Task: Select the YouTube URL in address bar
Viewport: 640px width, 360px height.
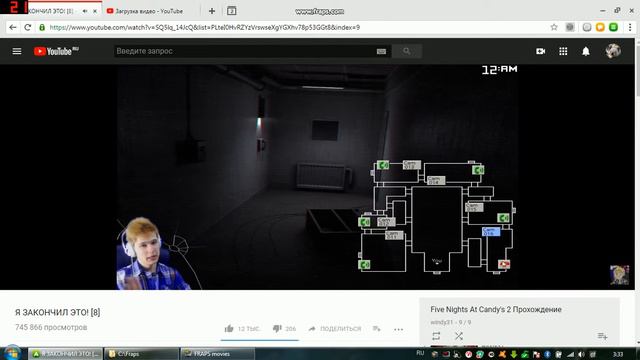Action: (x=204, y=27)
